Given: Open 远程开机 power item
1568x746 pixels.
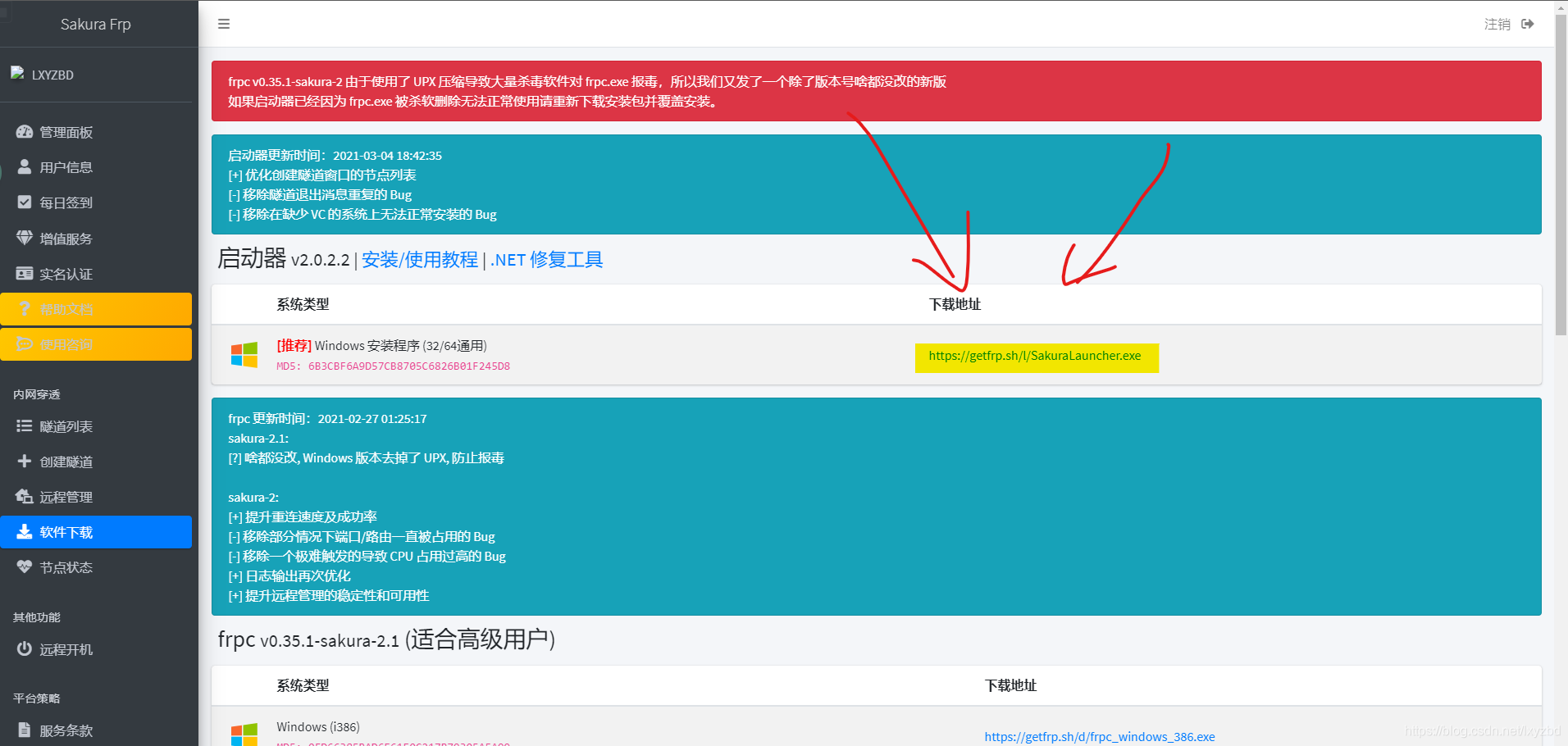Looking at the screenshot, I should click(66, 649).
